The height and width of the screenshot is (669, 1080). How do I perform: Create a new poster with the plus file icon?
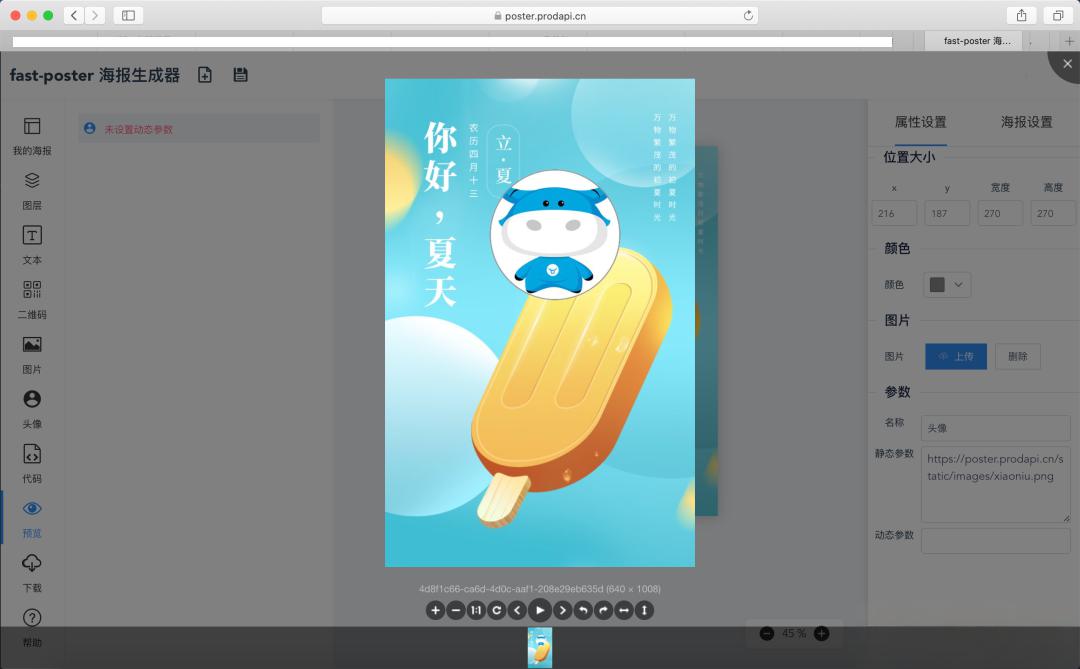coord(205,74)
